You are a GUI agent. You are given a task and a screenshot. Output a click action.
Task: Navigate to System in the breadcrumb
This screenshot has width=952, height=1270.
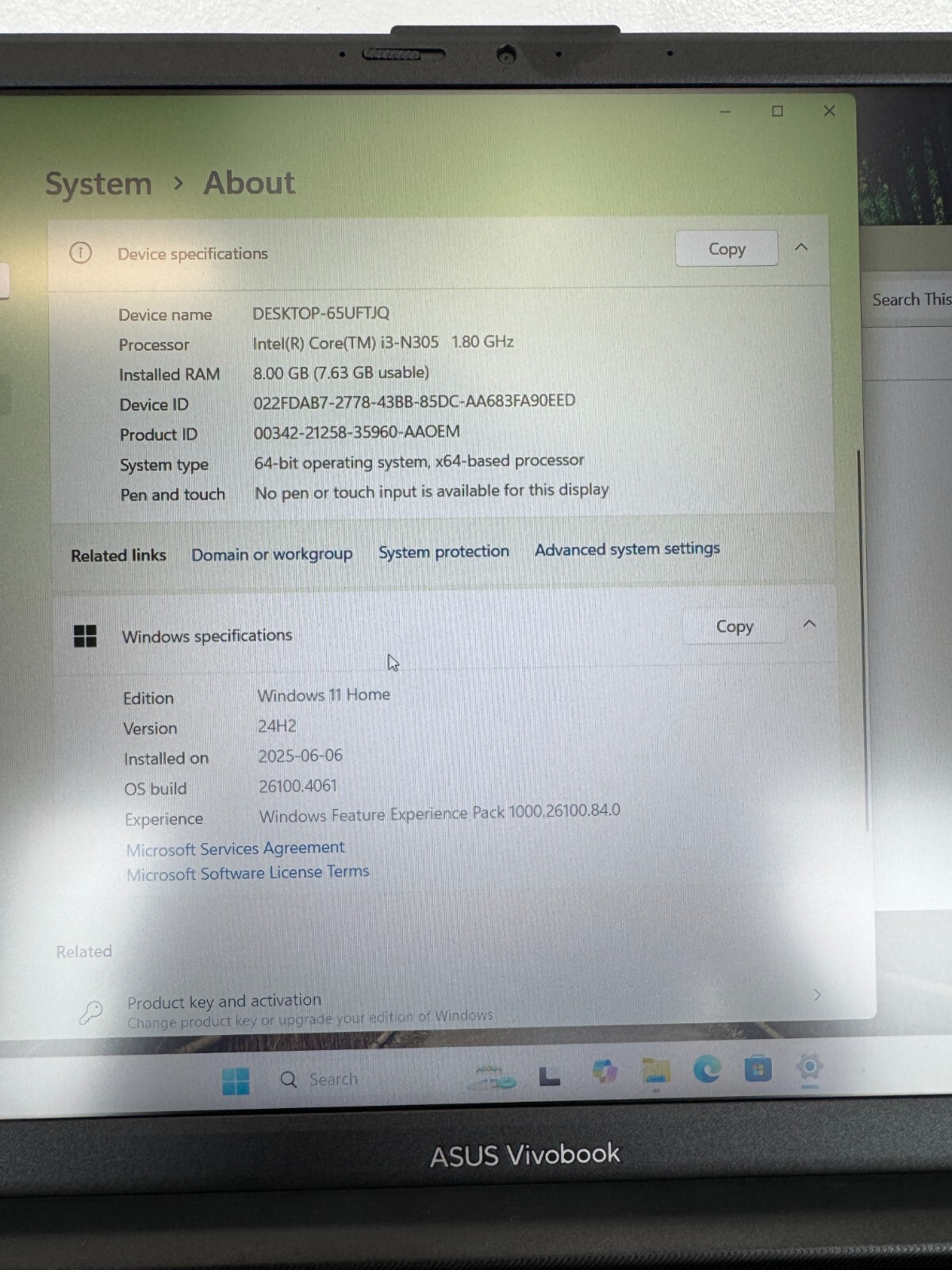pyautogui.click(x=98, y=183)
